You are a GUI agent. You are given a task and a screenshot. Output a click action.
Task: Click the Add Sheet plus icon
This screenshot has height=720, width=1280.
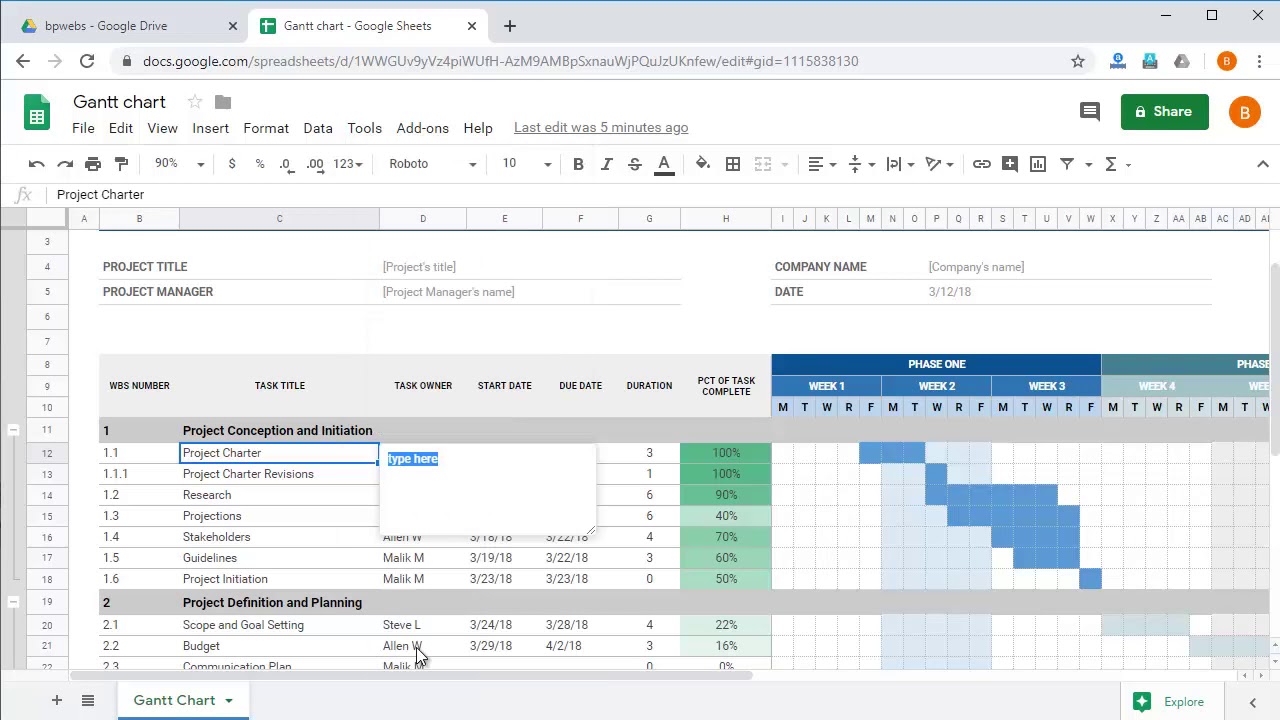pos(57,701)
